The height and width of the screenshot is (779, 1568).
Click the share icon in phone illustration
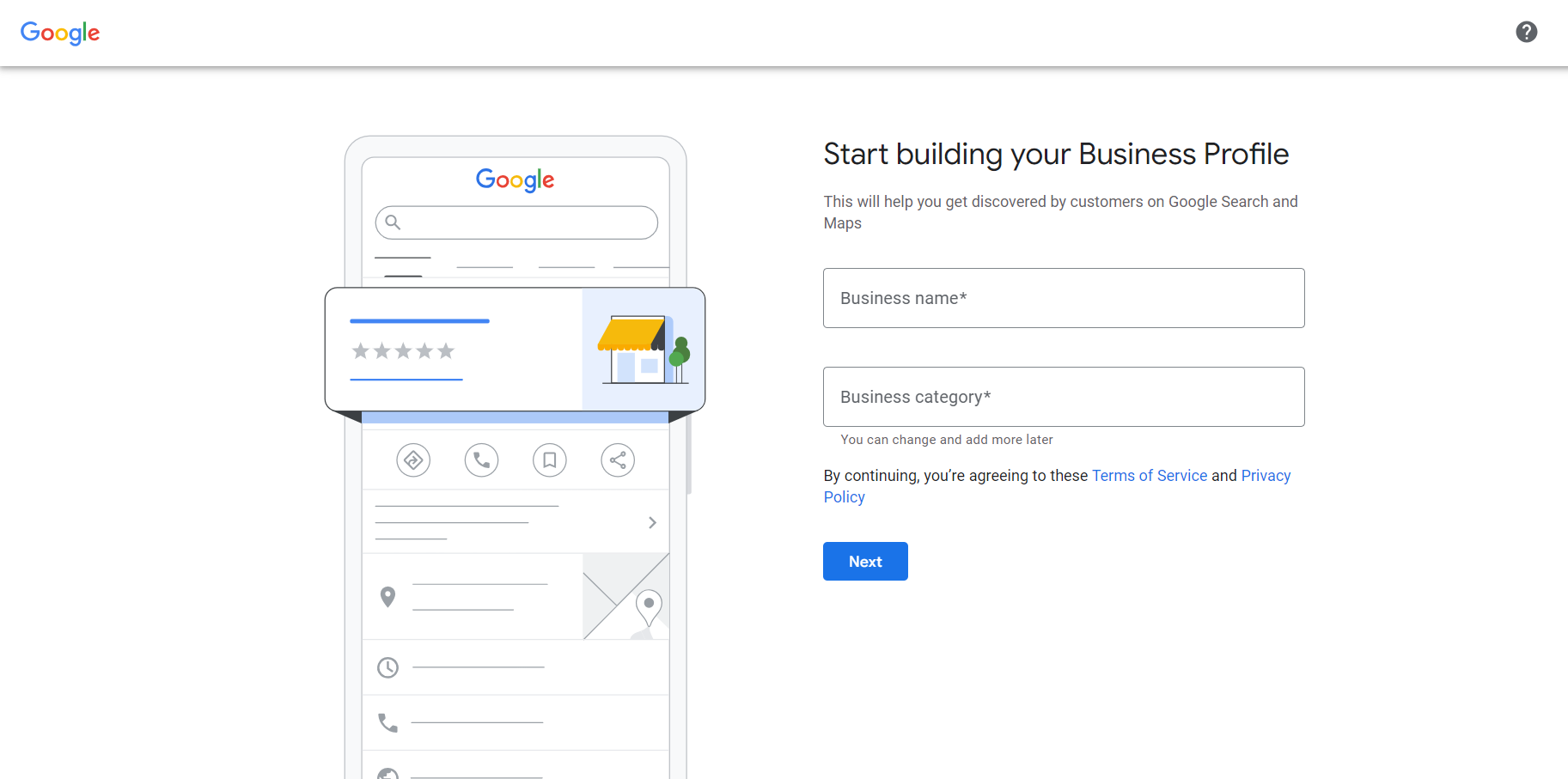coord(618,460)
